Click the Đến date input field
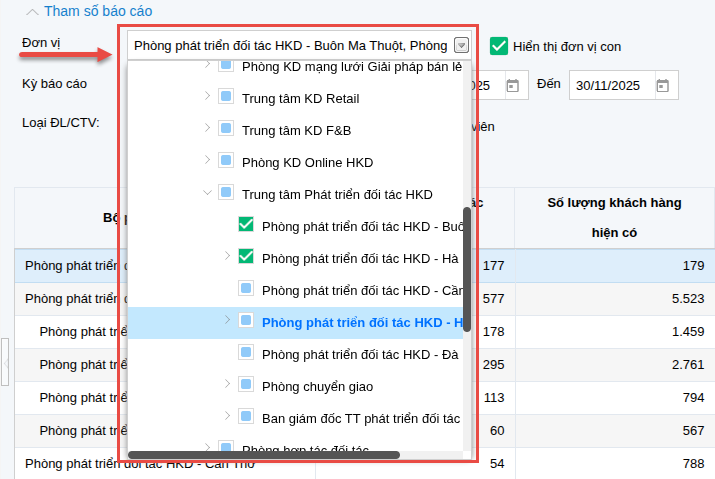Screen dimensions: 715x479 pyautogui.click(x=609, y=86)
